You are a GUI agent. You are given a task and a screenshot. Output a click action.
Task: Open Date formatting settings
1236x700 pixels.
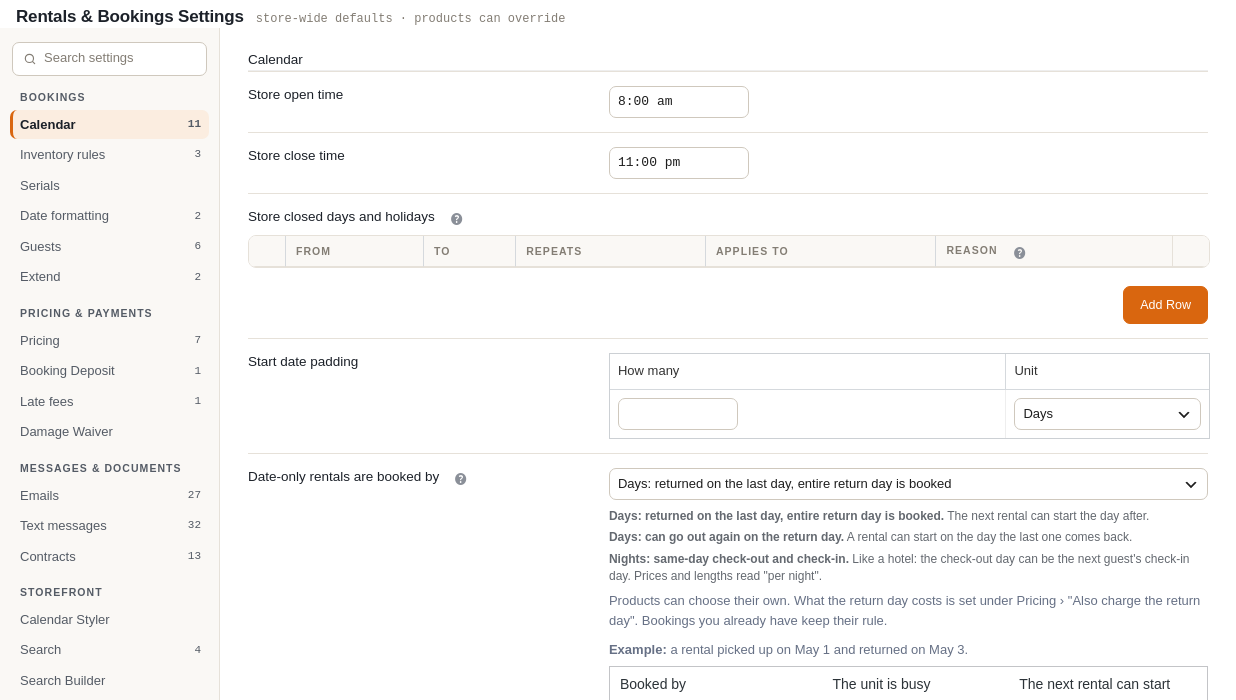(x=110, y=215)
